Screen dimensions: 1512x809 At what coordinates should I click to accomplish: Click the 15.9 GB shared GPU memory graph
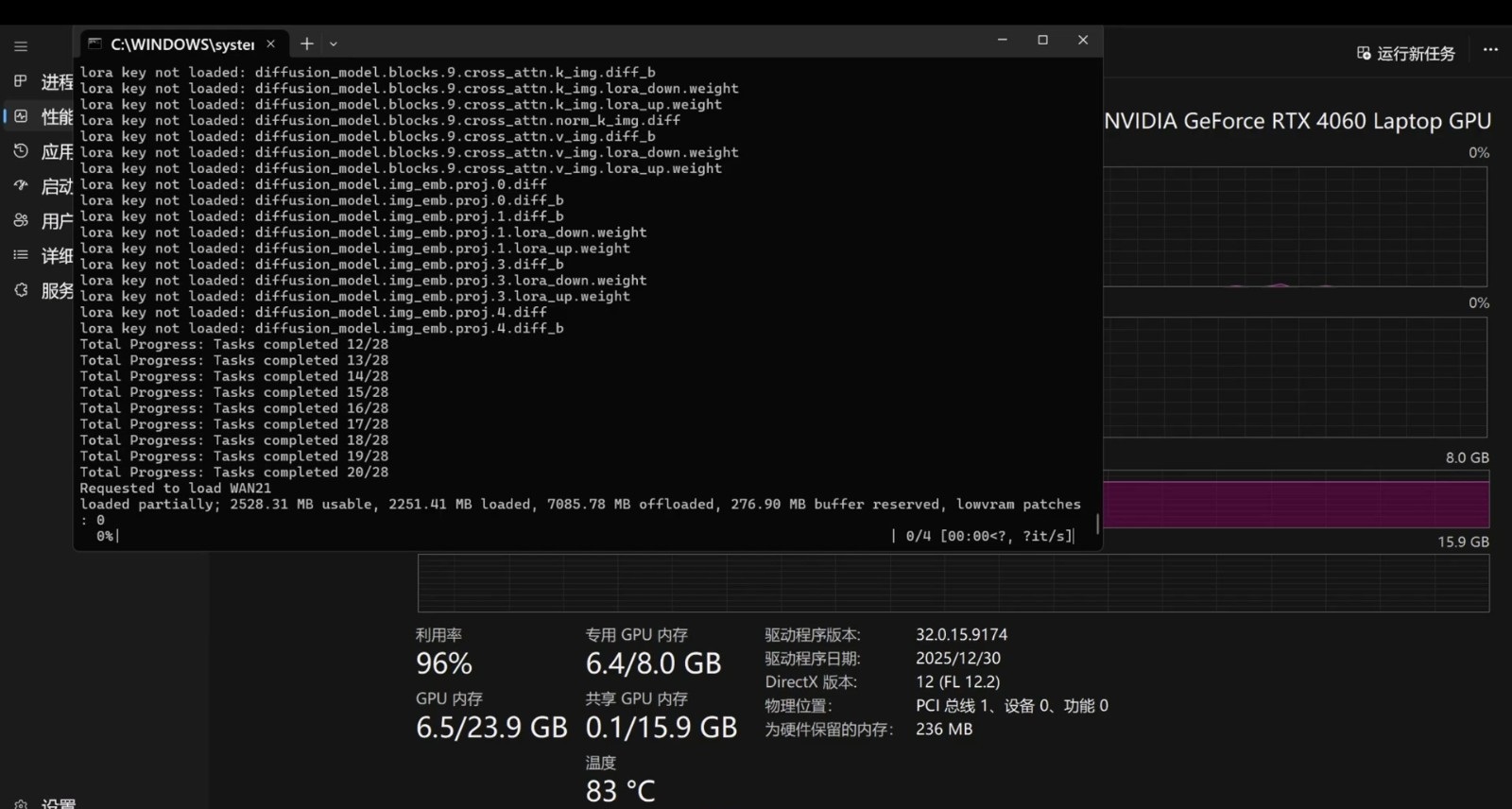pos(953,583)
